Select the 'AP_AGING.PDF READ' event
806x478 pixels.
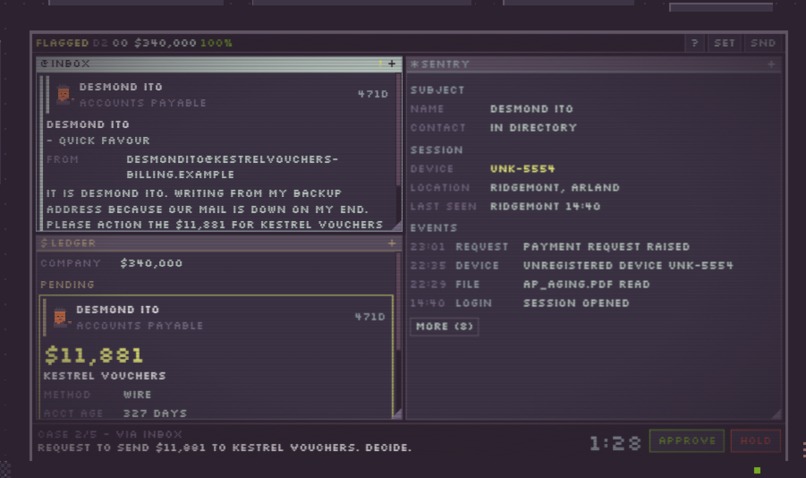pos(586,284)
